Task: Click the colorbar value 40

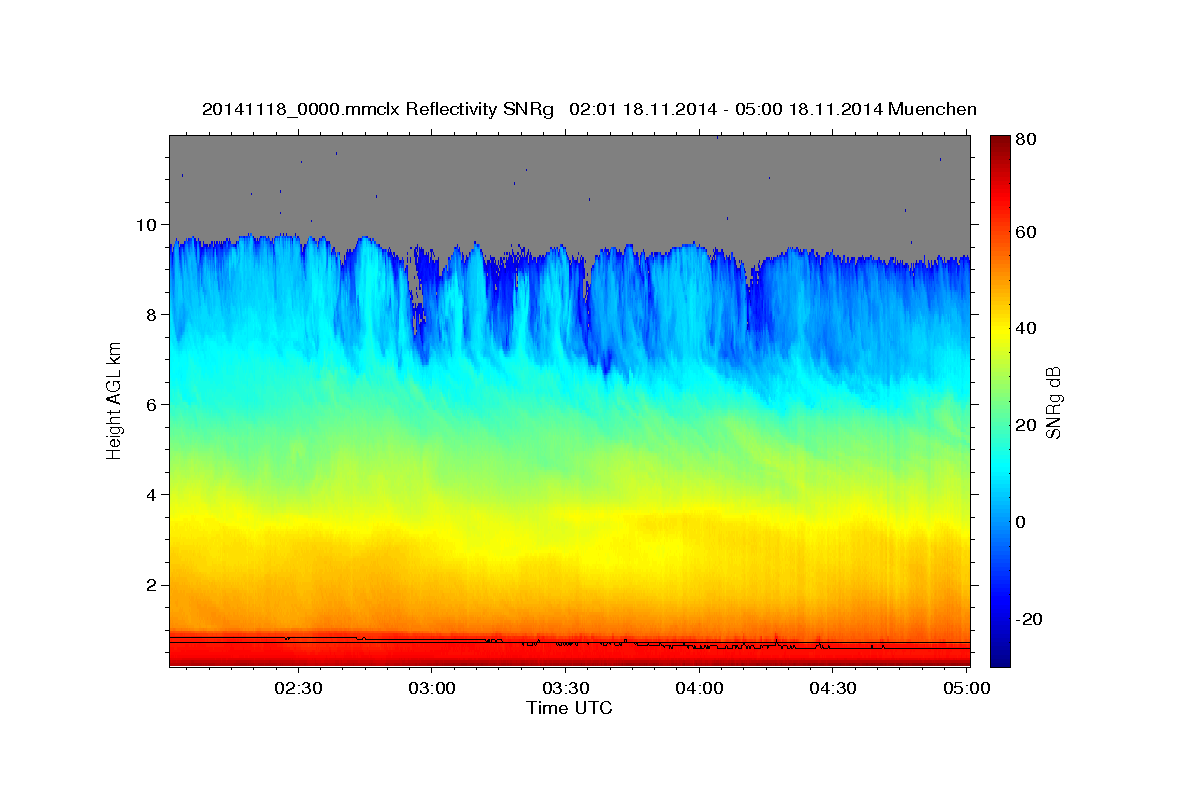Action: [1026, 328]
